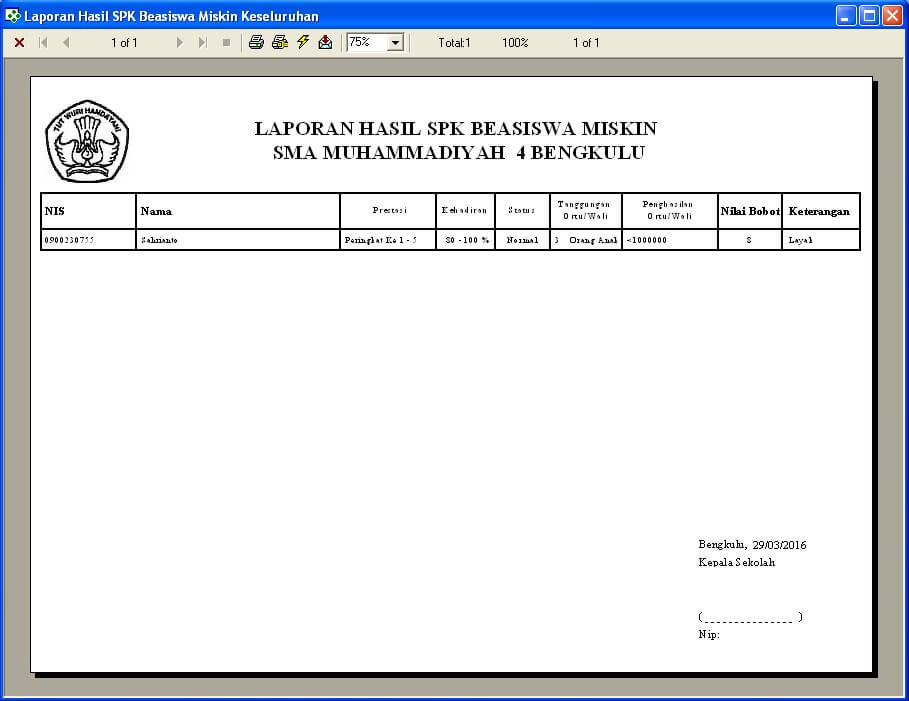Open the 75% zoom dropdown arrow
Screen dimensions: 909x701
[x=395, y=43]
